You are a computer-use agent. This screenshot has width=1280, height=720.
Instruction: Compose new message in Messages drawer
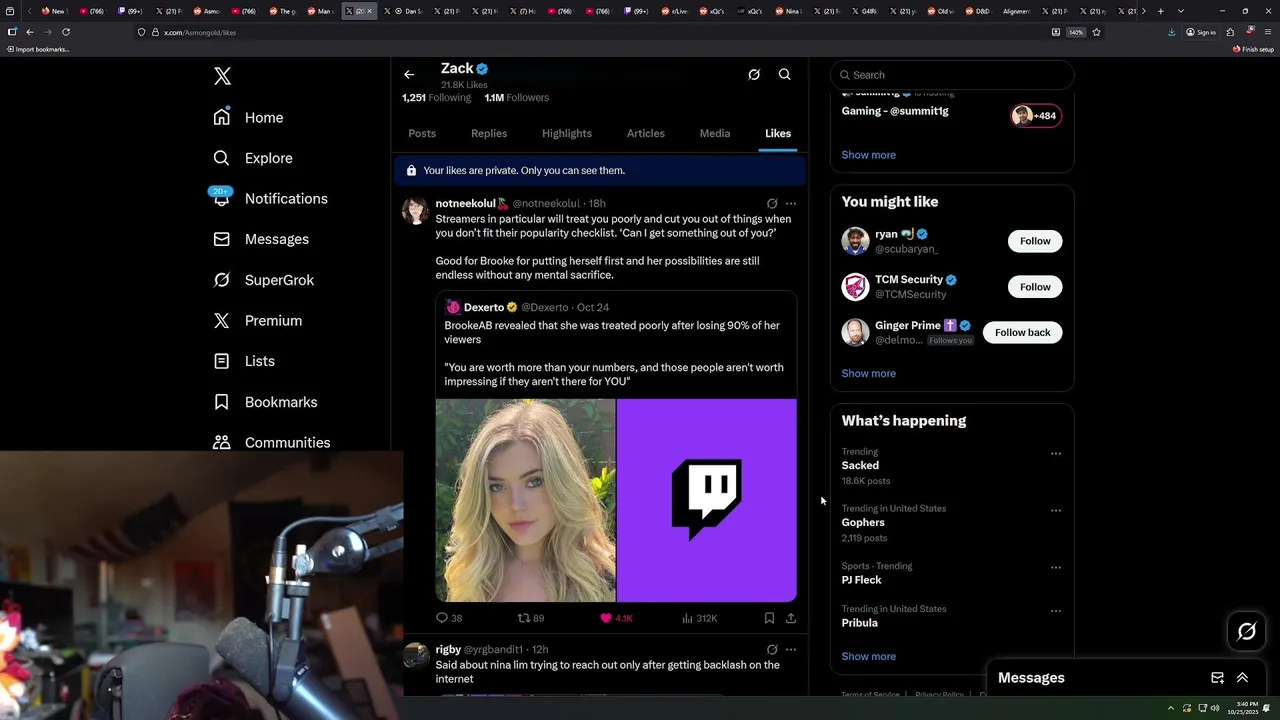pos(1217,678)
